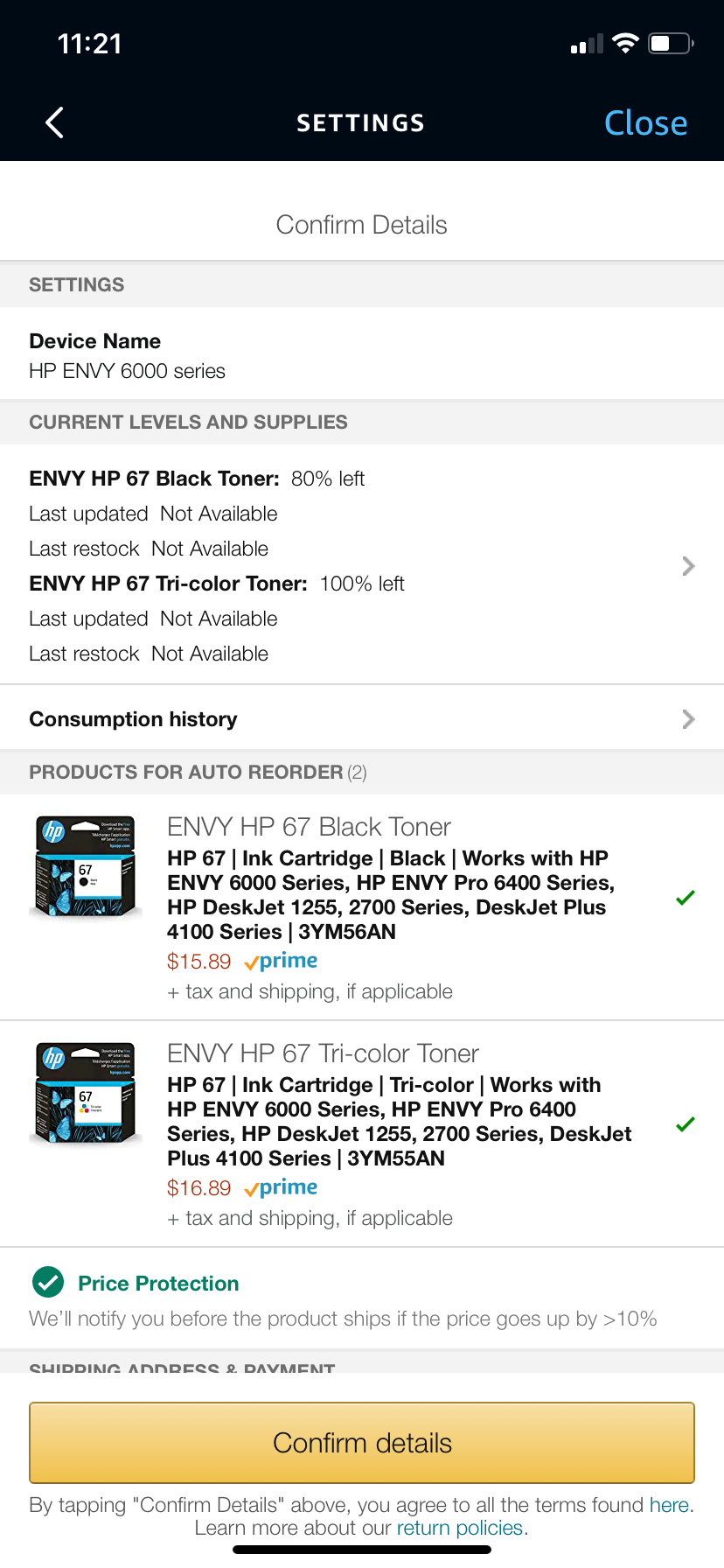724x1568 pixels.
Task: Select the Prime badge next to $15.89
Action: coord(280,961)
